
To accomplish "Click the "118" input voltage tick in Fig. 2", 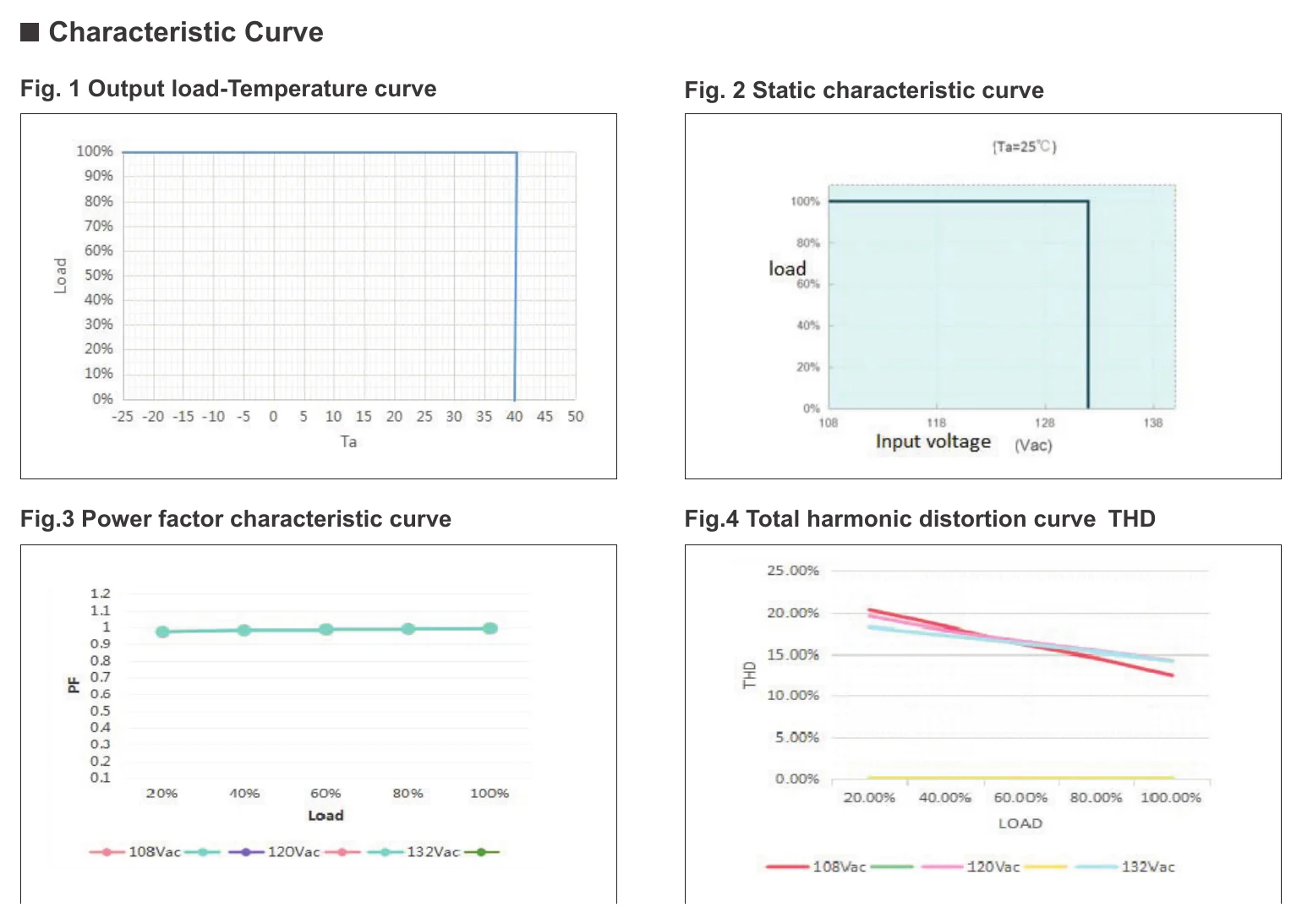I will pos(937,423).
